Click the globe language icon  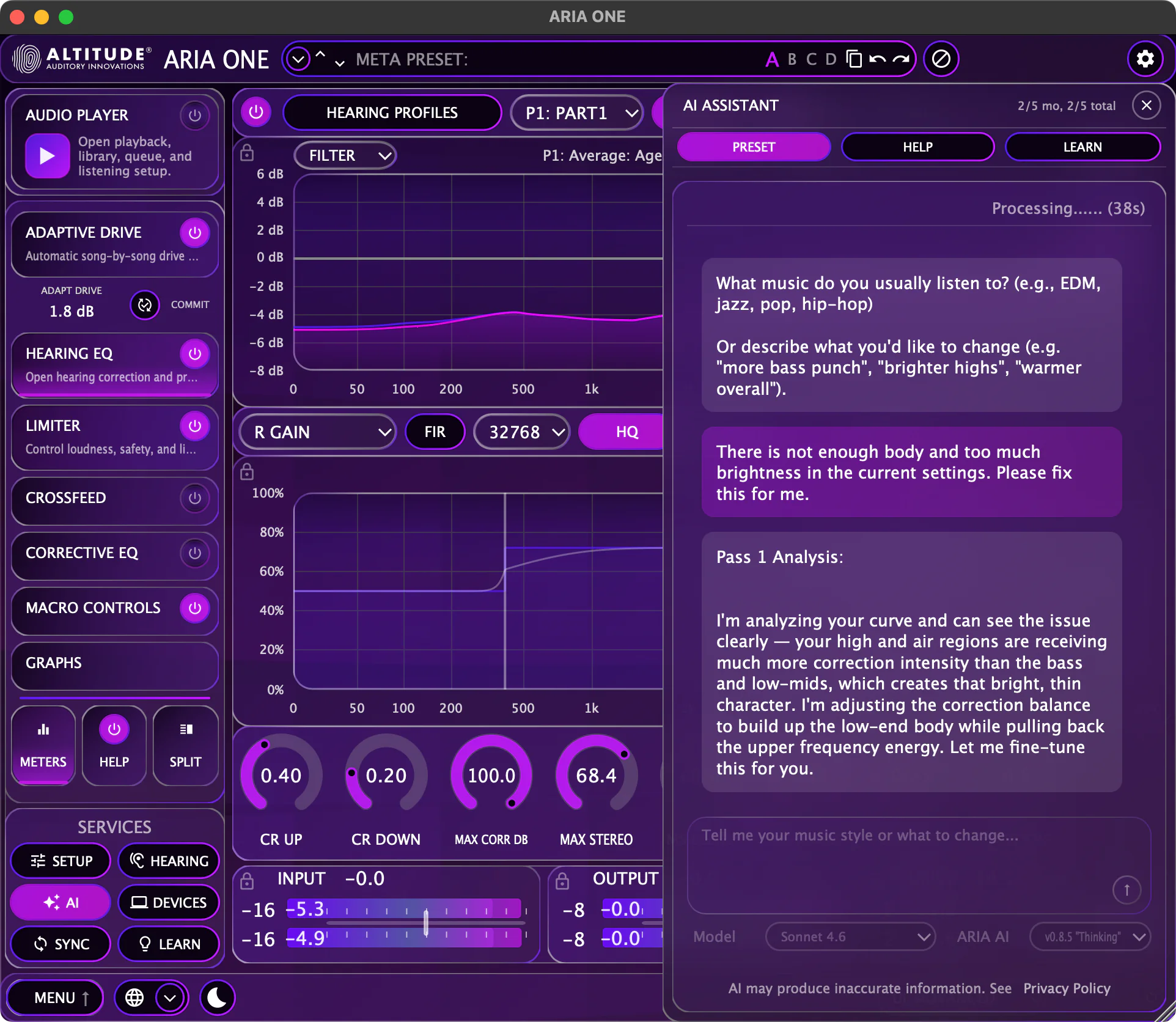[134, 998]
